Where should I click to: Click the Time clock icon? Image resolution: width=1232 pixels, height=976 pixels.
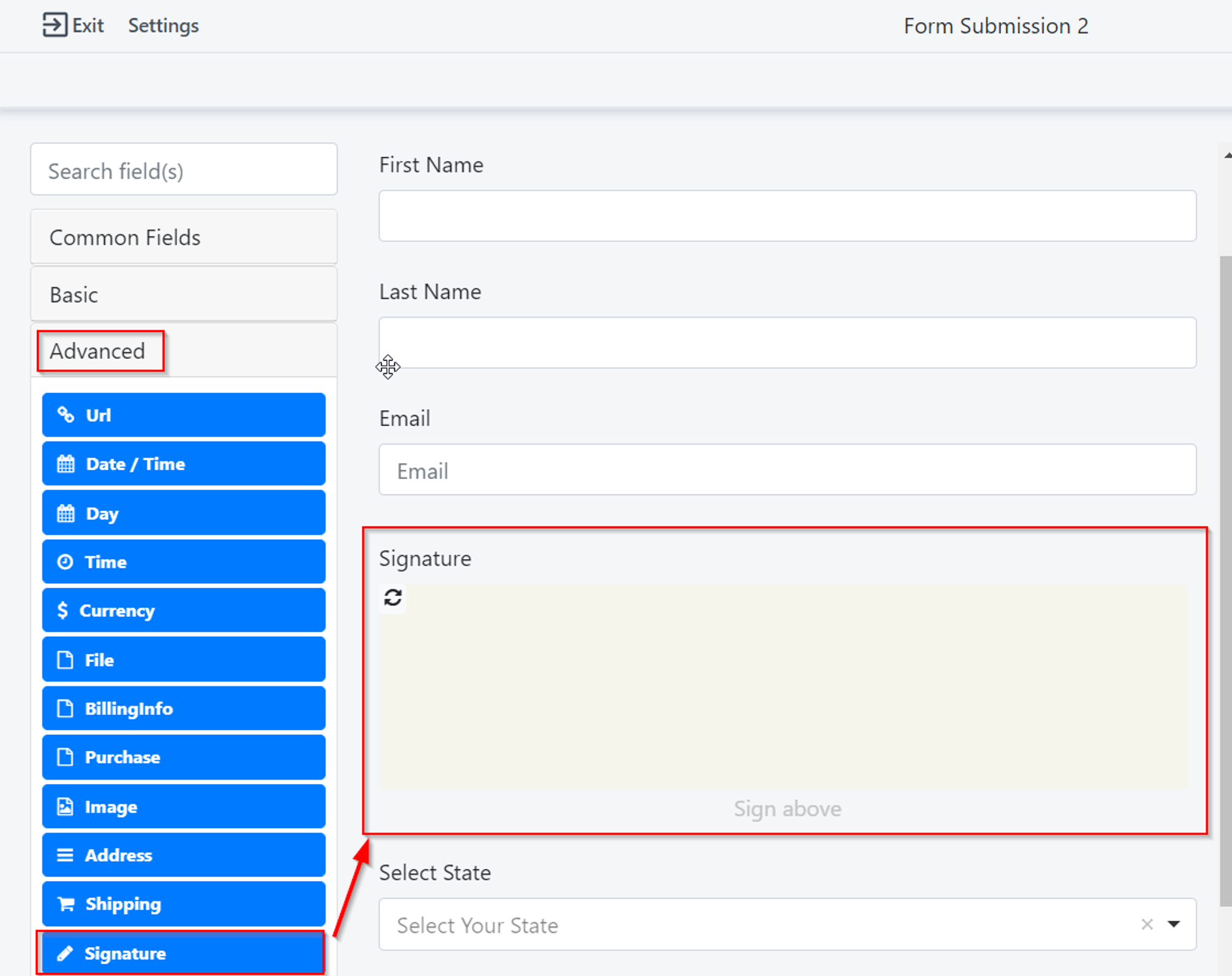click(65, 562)
